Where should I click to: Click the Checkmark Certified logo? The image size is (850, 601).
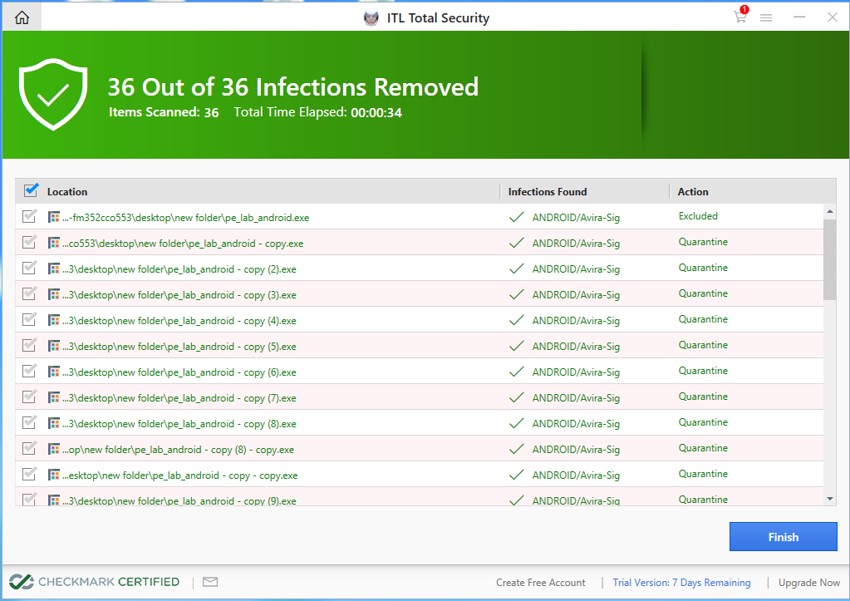tap(94, 581)
